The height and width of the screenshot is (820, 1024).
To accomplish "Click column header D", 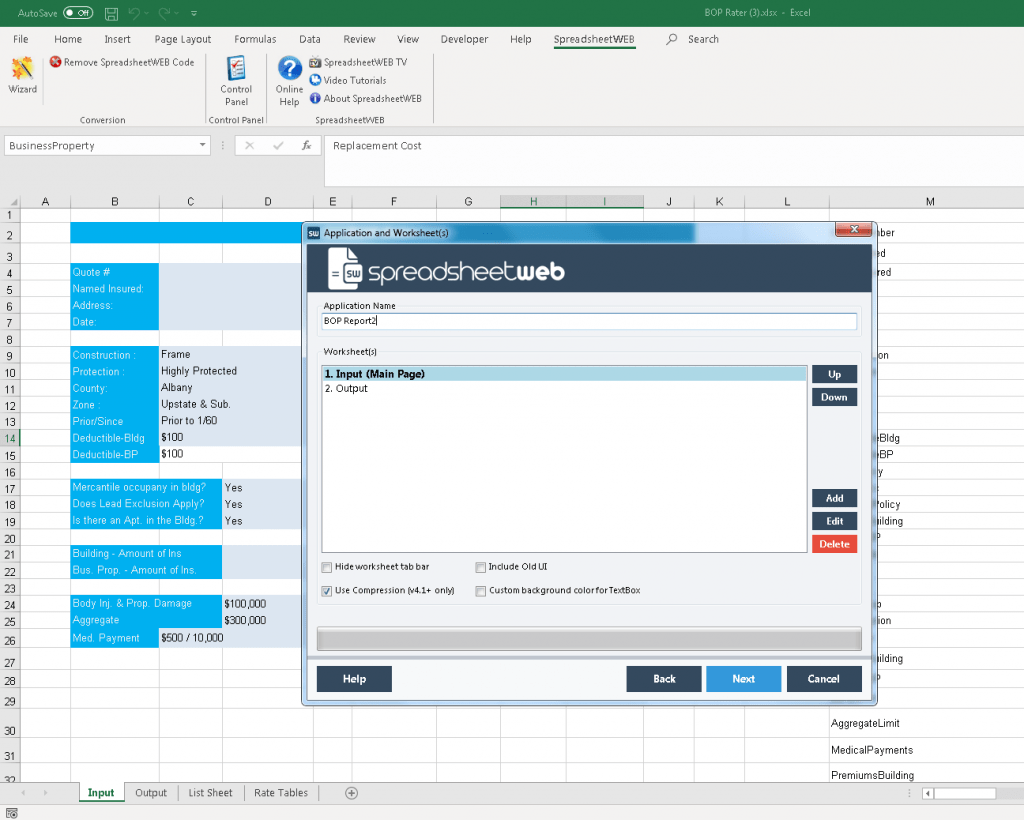I will (268, 202).
